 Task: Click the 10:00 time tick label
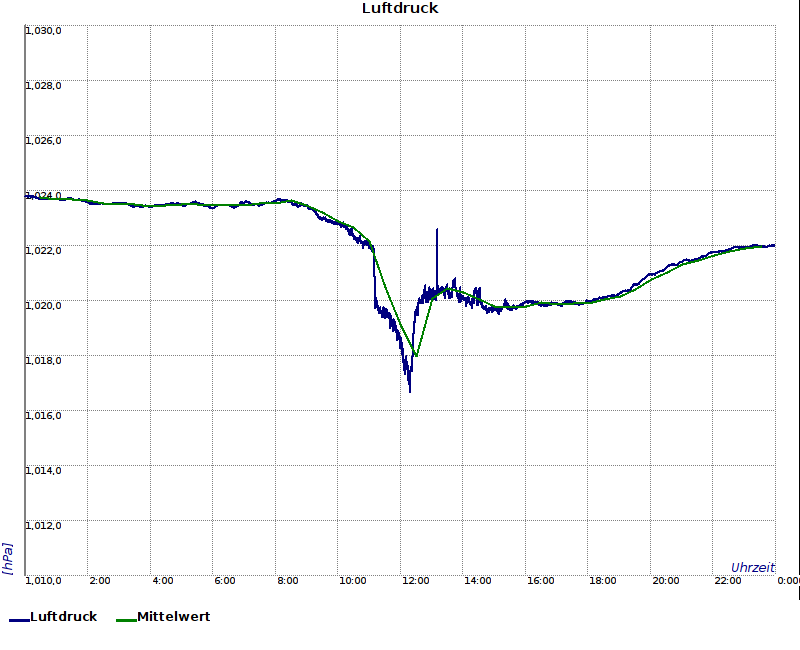[353, 581]
